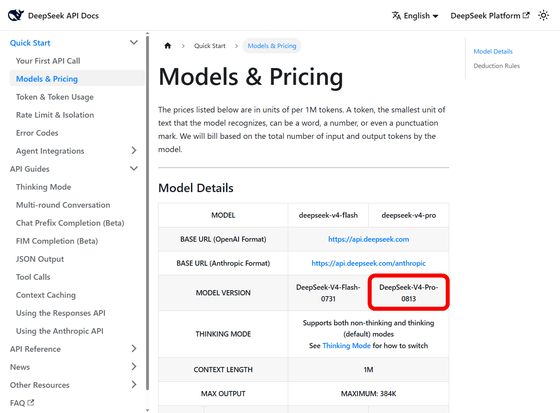
Task: Open Chat Prefix Completion (Beta) guide
Action: (70, 223)
